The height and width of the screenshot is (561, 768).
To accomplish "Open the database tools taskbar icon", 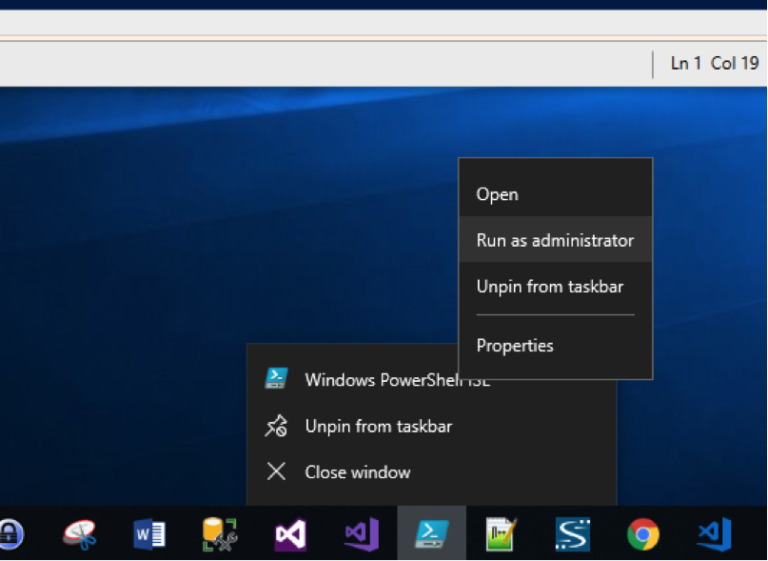I will [x=219, y=535].
